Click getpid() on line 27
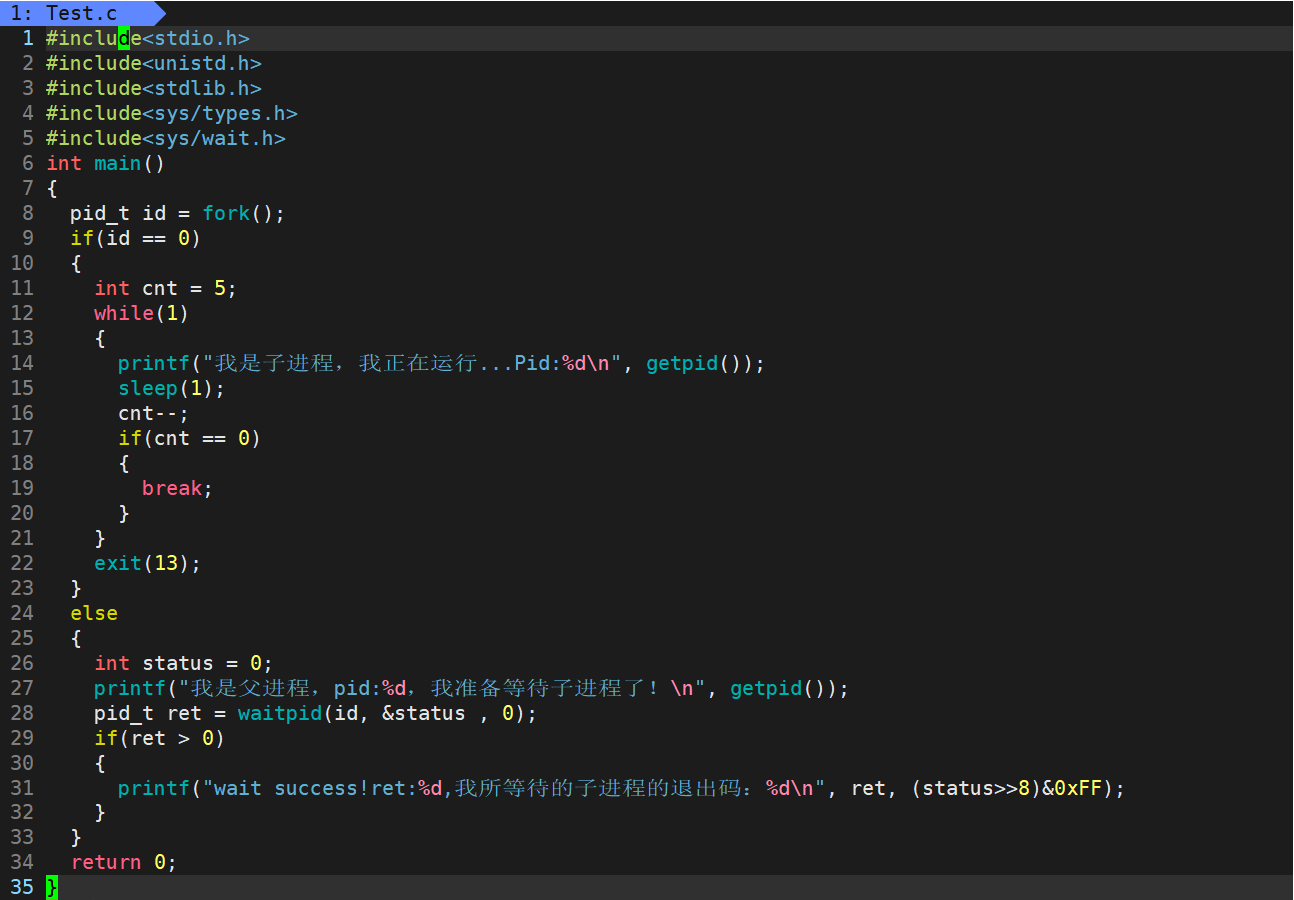This screenshot has width=1294, height=900. click(x=778, y=688)
